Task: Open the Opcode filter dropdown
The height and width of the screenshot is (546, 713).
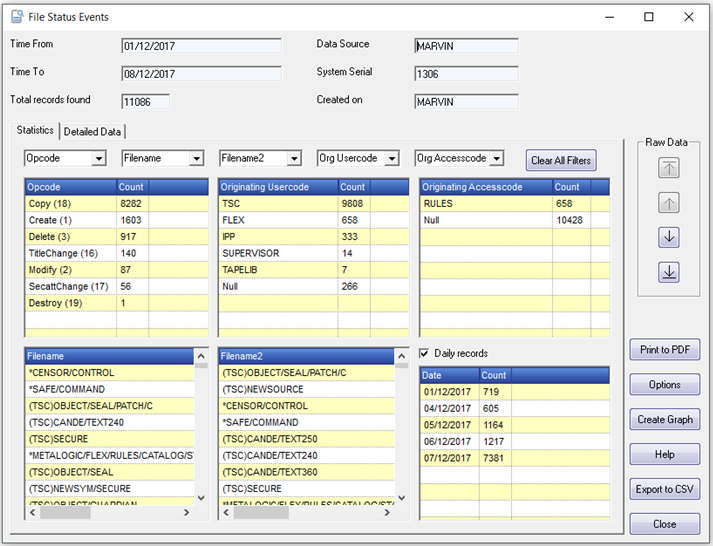Action: click(x=99, y=158)
